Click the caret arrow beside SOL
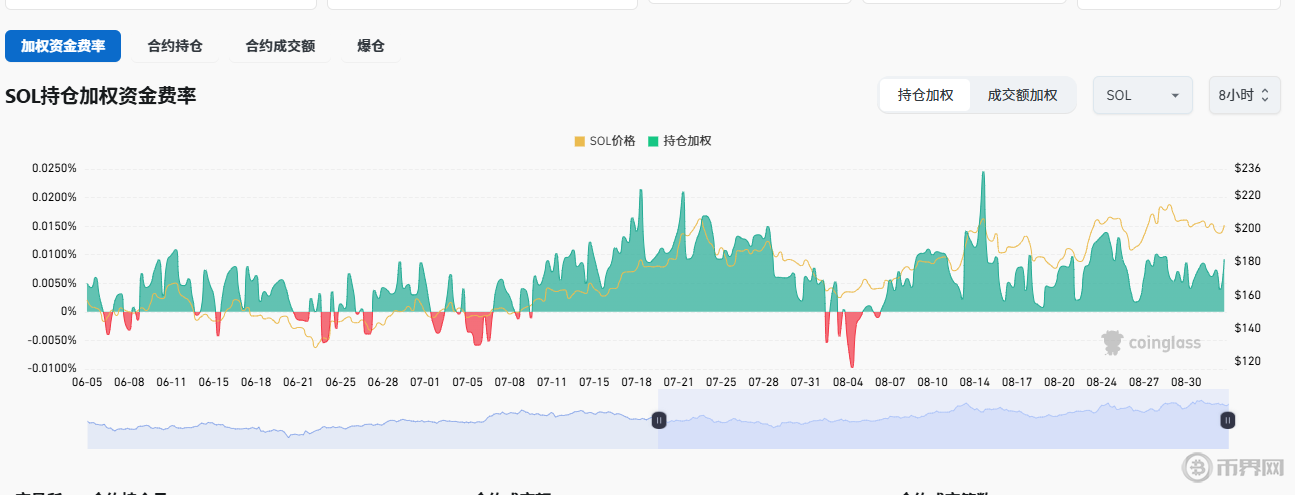Image resolution: width=1295 pixels, height=495 pixels. pos(1175,95)
